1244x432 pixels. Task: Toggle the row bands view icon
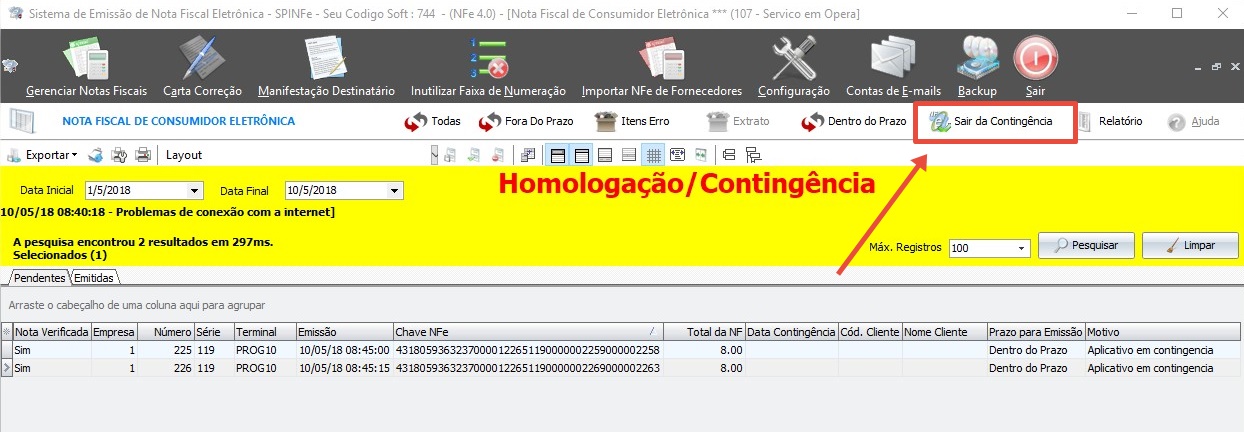629,155
